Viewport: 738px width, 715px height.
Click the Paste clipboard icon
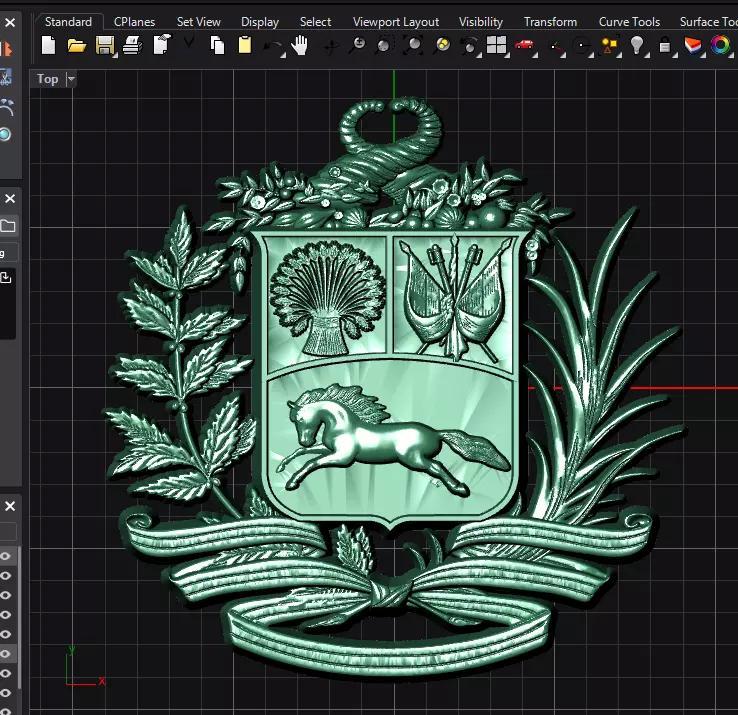(245, 45)
